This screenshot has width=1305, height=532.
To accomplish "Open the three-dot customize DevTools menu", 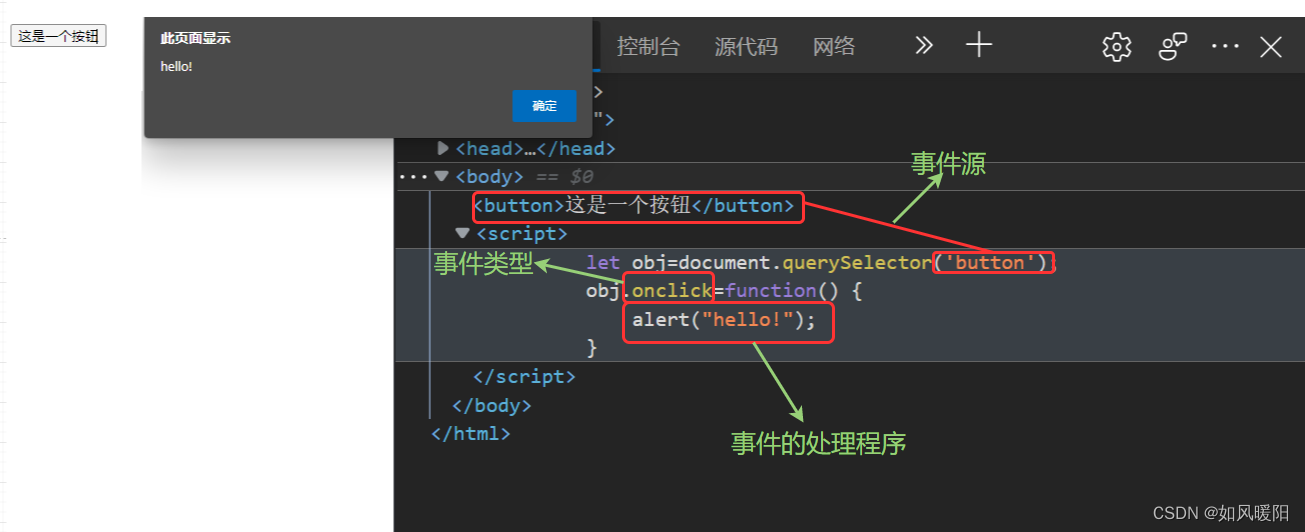I will click(x=1225, y=46).
